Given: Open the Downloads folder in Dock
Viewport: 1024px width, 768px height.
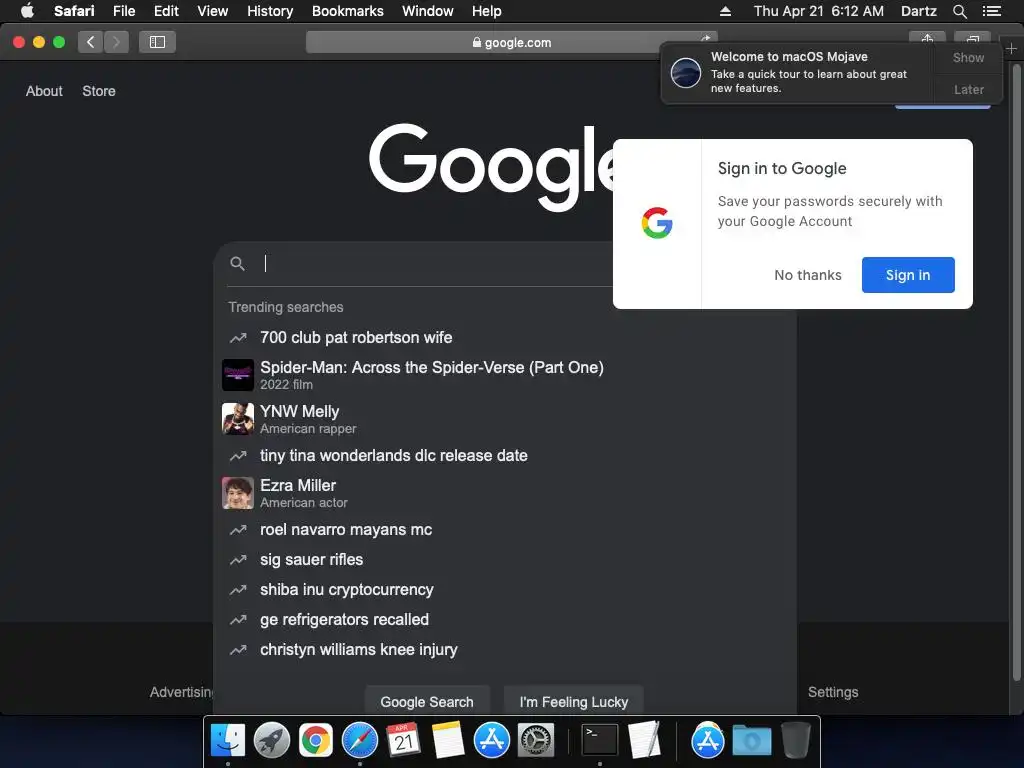Looking at the screenshot, I should point(752,741).
